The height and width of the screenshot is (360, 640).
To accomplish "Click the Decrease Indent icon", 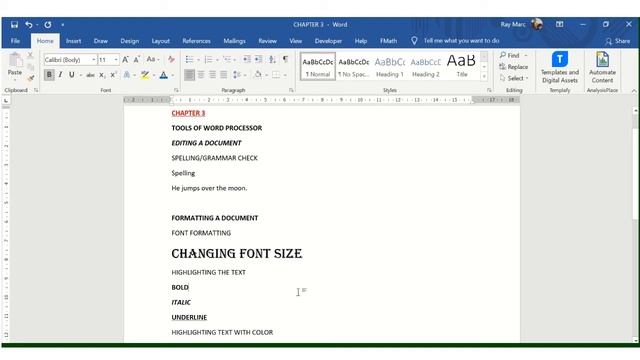I will [247, 60].
